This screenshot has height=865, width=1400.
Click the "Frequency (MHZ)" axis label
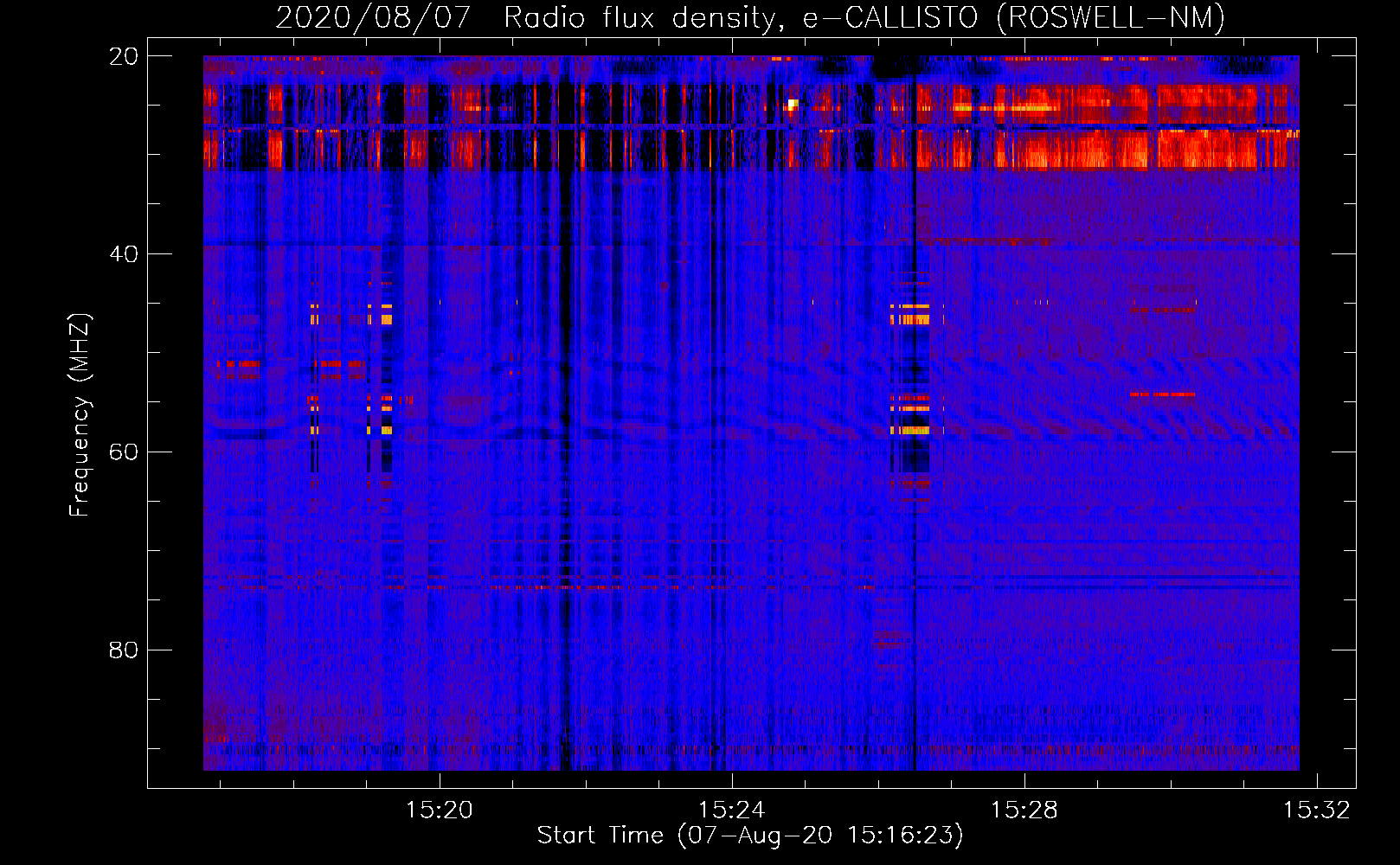tap(80, 415)
